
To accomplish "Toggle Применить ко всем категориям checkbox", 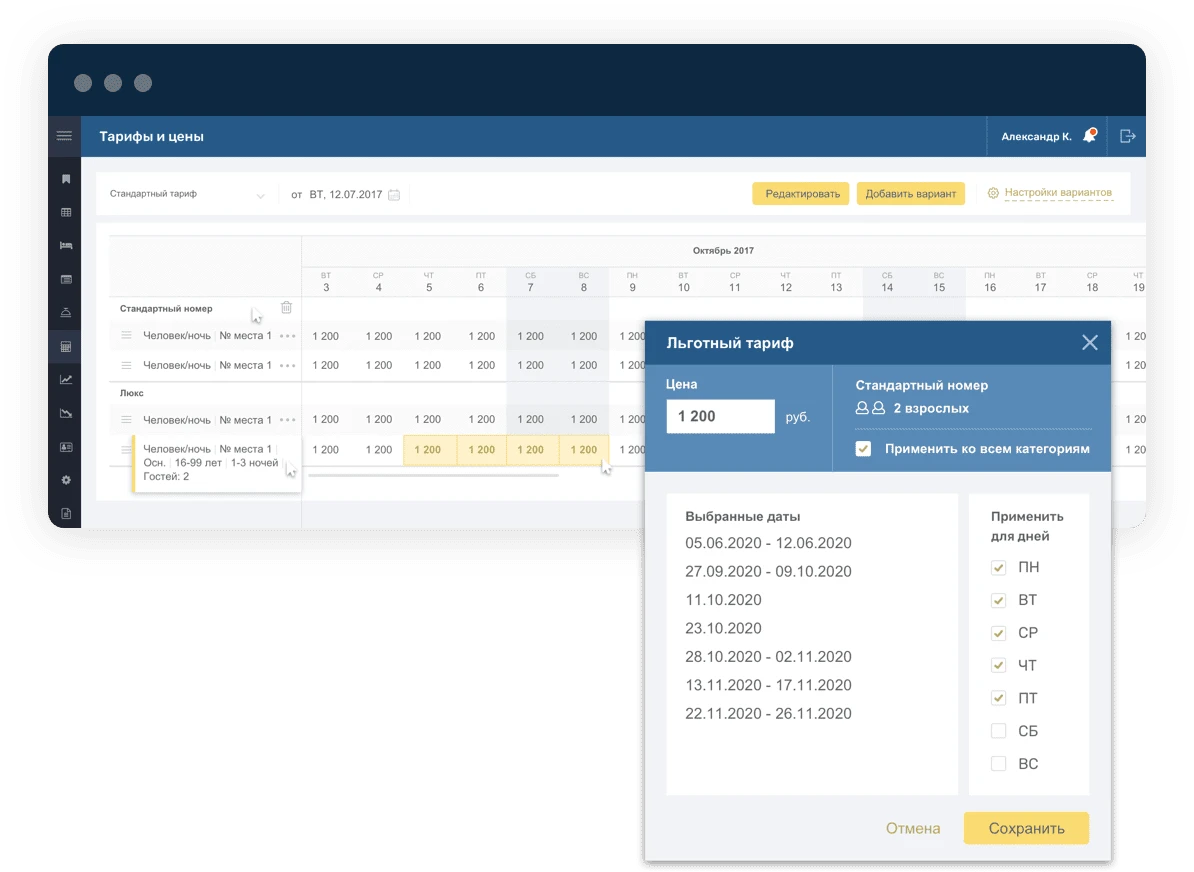I will [863, 449].
